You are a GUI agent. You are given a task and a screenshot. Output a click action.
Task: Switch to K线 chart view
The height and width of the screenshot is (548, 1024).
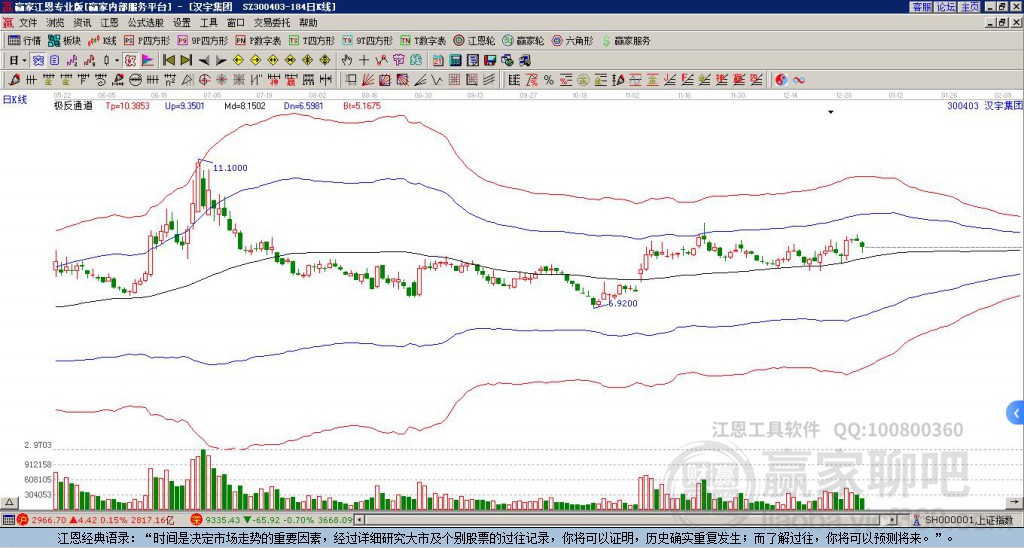click(102, 40)
